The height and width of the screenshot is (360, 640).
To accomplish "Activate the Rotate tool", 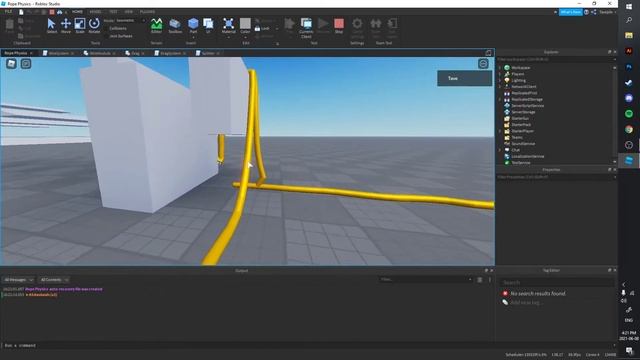I will [x=94, y=26].
